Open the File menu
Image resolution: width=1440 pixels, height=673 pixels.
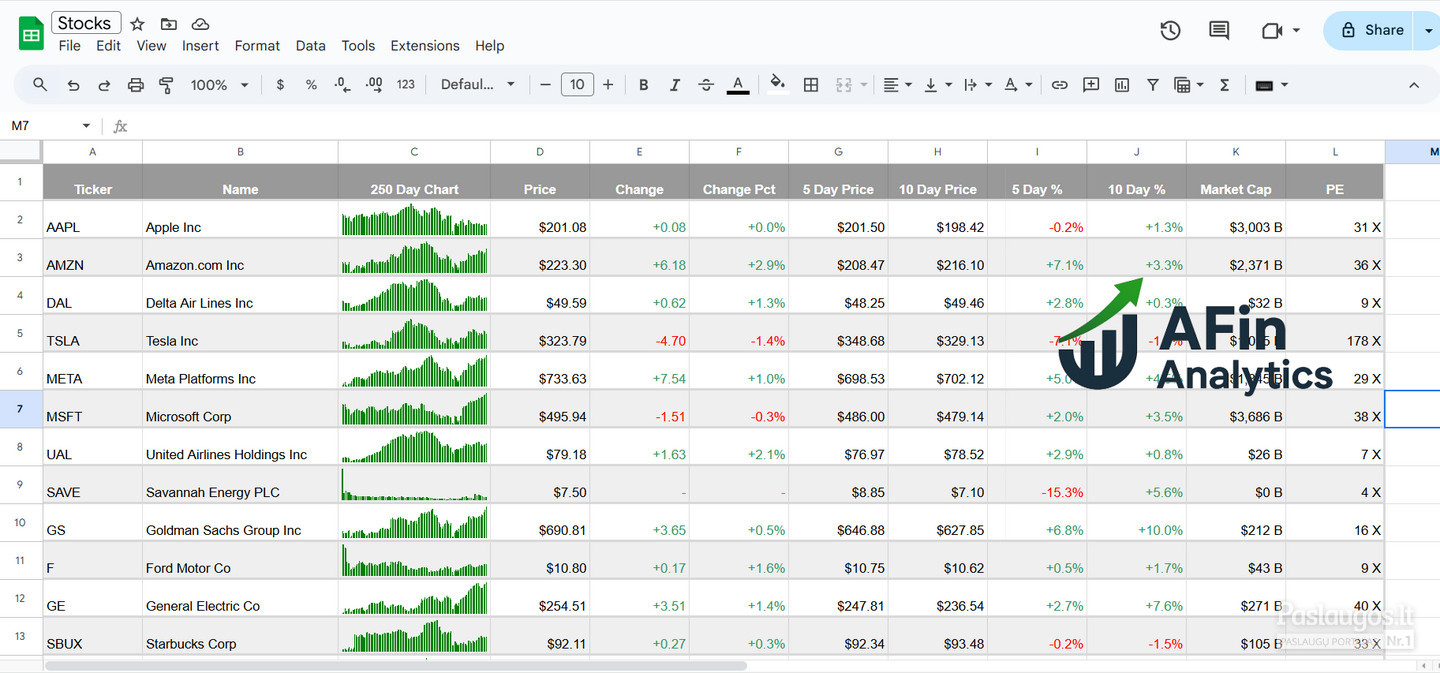click(x=70, y=46)
